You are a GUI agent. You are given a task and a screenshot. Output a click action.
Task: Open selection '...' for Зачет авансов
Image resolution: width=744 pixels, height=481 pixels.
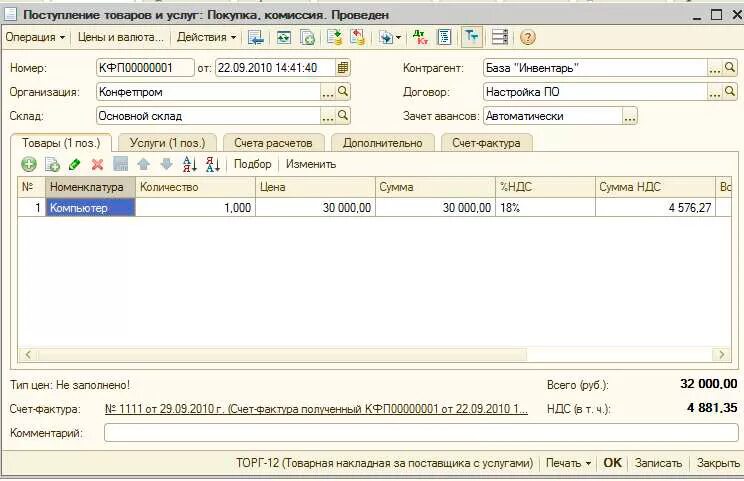pos(630,116)
